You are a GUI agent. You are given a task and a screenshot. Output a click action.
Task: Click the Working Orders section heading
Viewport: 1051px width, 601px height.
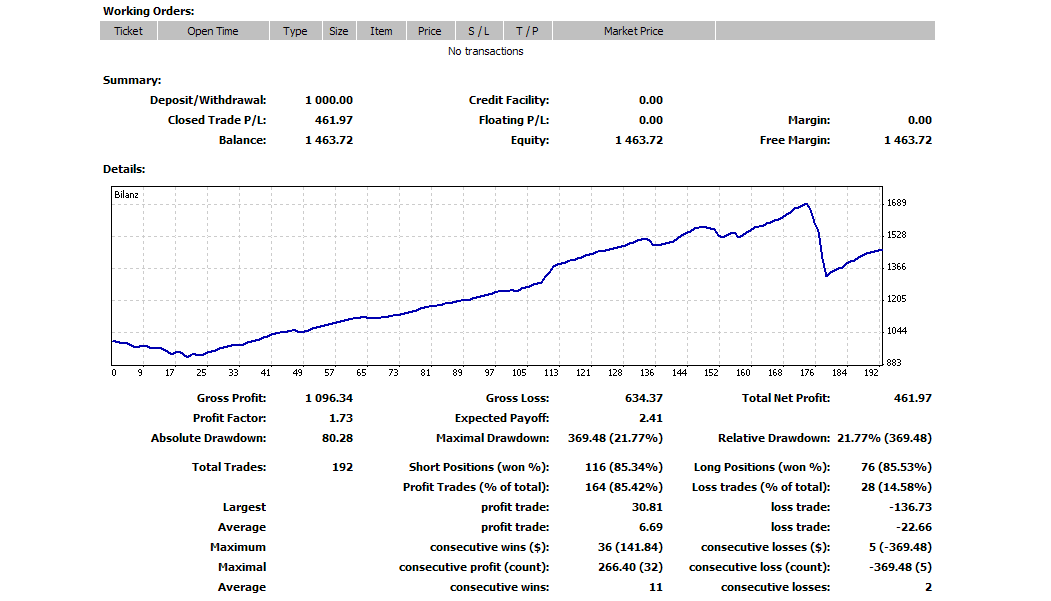point(148,11)
